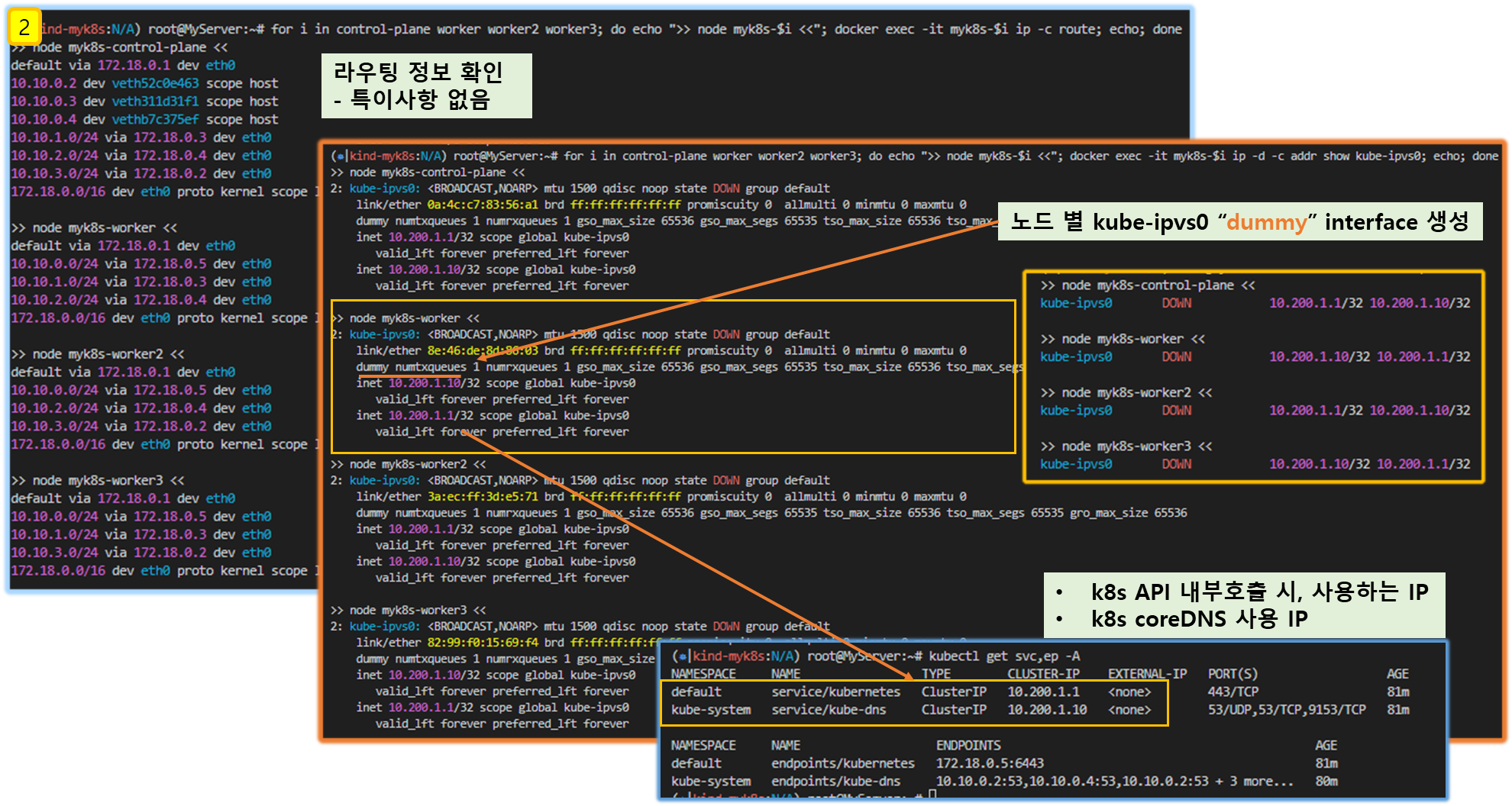Click the CLUSTER-IP column header
The width and height of the screenshot is (1512, 806).
[x=1043, y=674]
